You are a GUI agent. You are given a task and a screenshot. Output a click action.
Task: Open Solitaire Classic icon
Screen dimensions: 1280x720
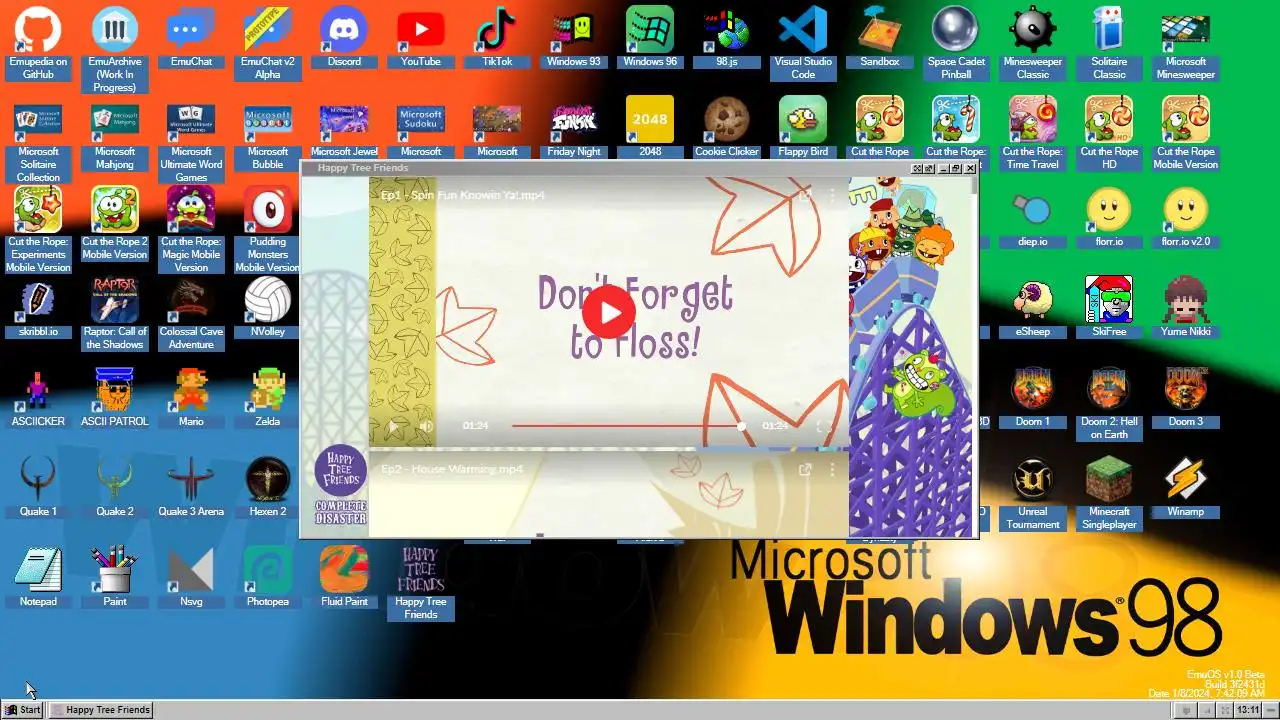coord(1109,43)
